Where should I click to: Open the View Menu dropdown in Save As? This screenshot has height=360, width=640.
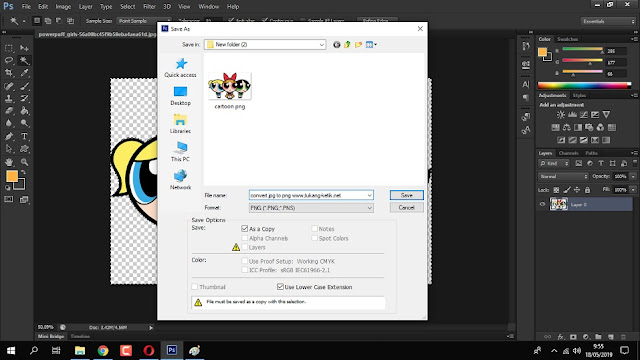coord(371,44)
